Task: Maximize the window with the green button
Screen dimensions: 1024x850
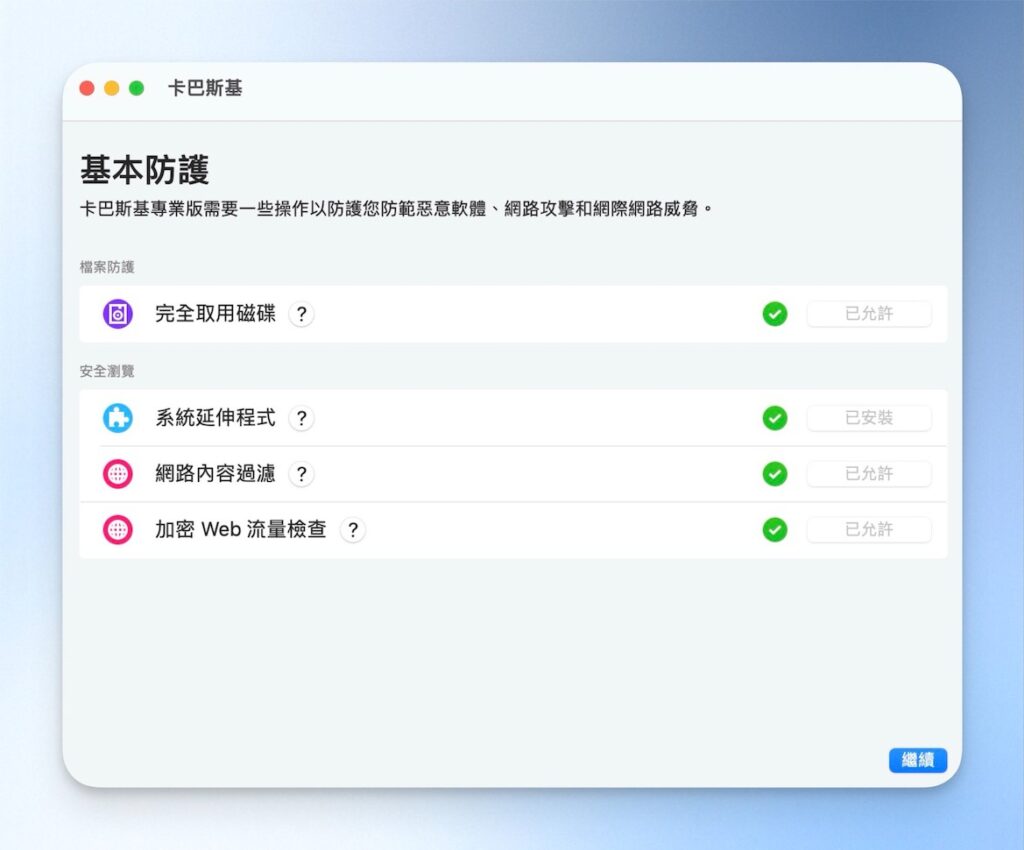Action: pyautogui.click(x=136, y=88)
